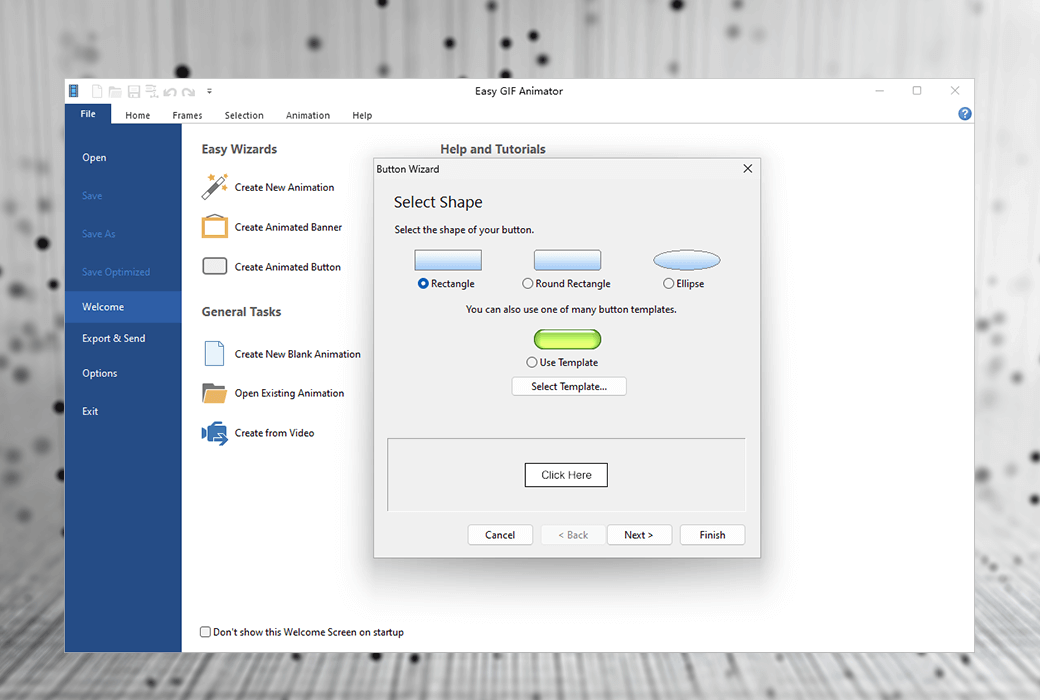
Task: Click the green template button preview
Action: click(567, 339)
